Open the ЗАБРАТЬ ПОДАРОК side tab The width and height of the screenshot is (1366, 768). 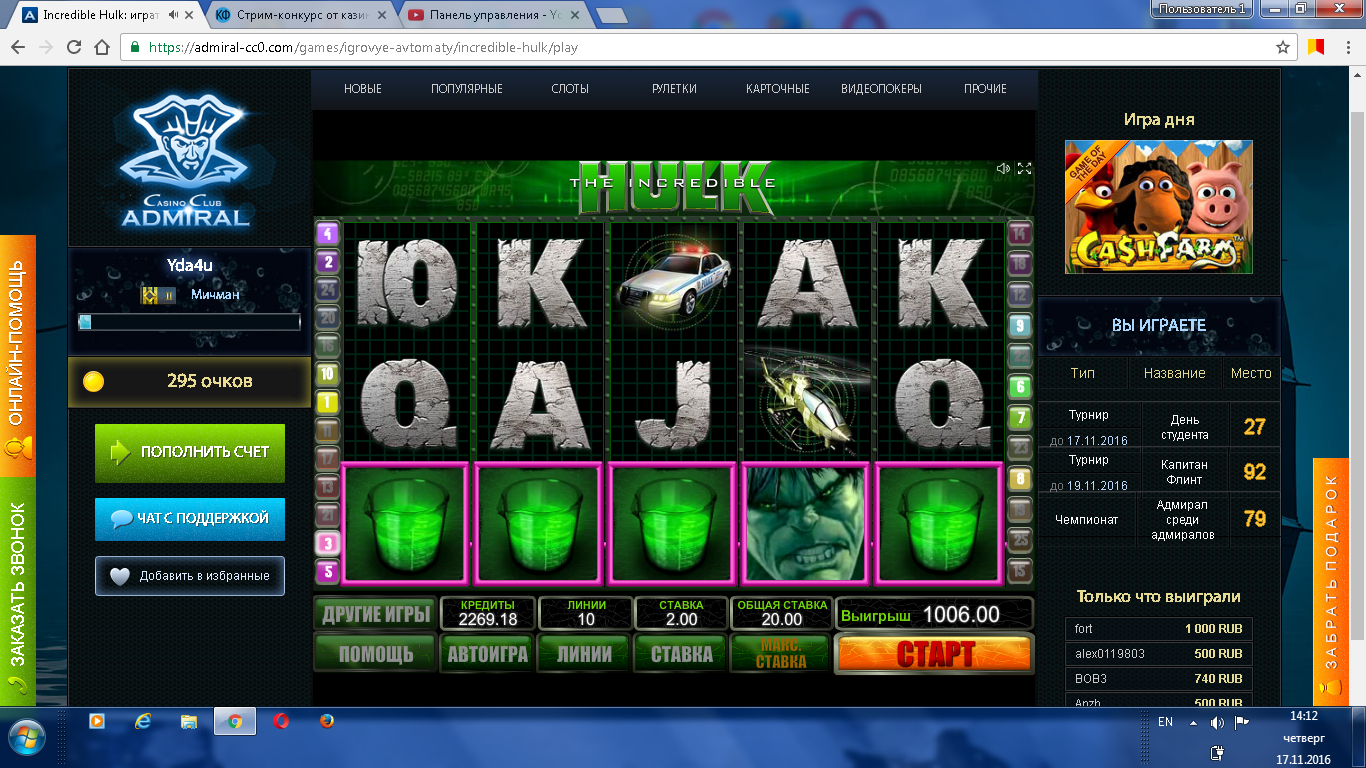click(1331, 582)
